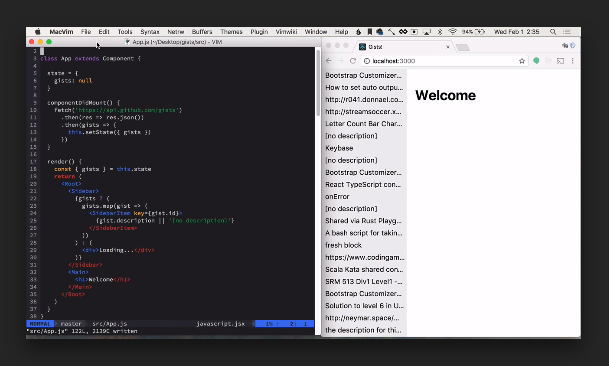
Task: Close the Gists tab in Chrome
Action: click(x=447, y=47)
